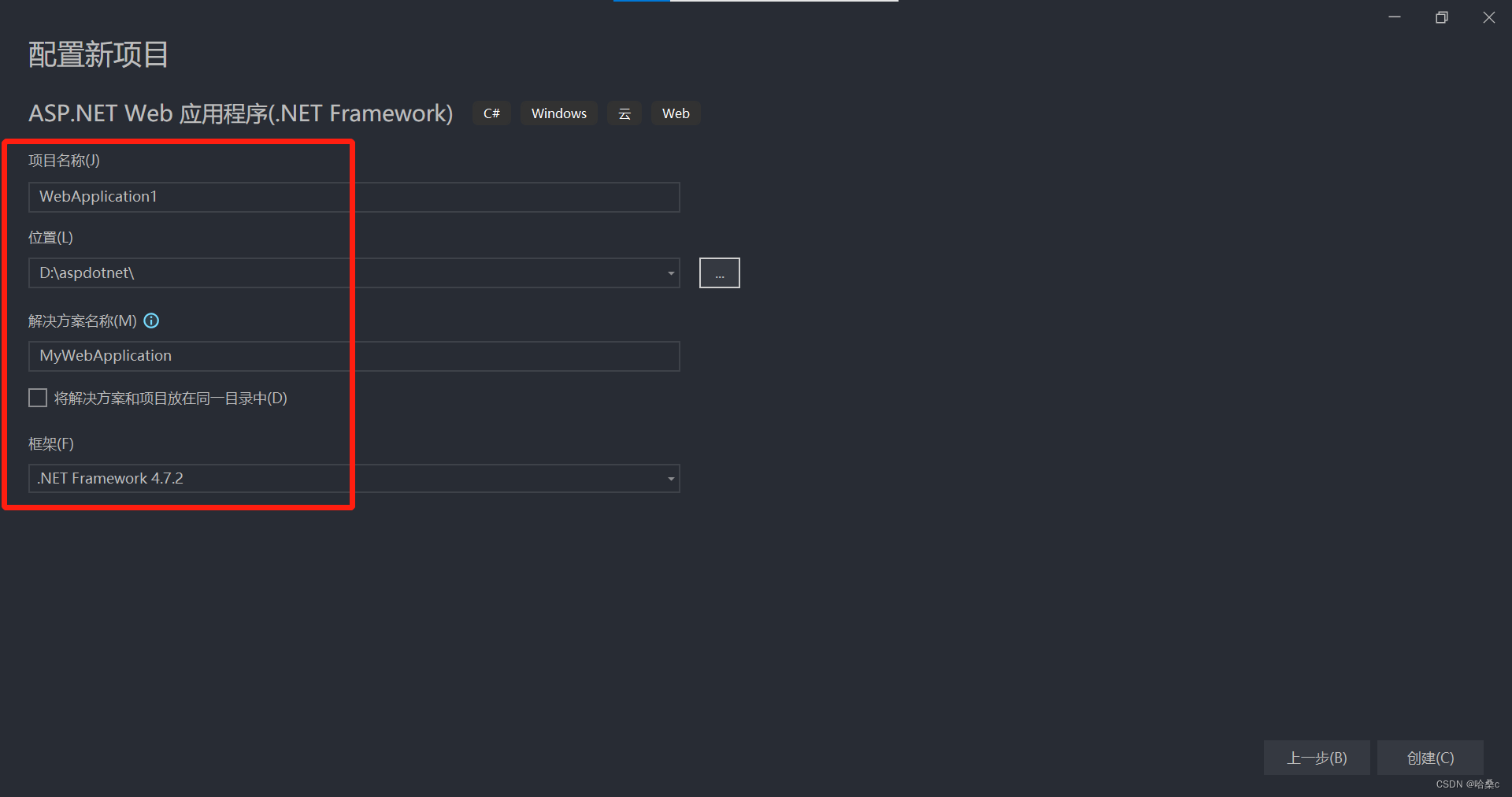Open the location browse button
Image resolution: width=1512 pixels, height=797 pixels.
719,272
